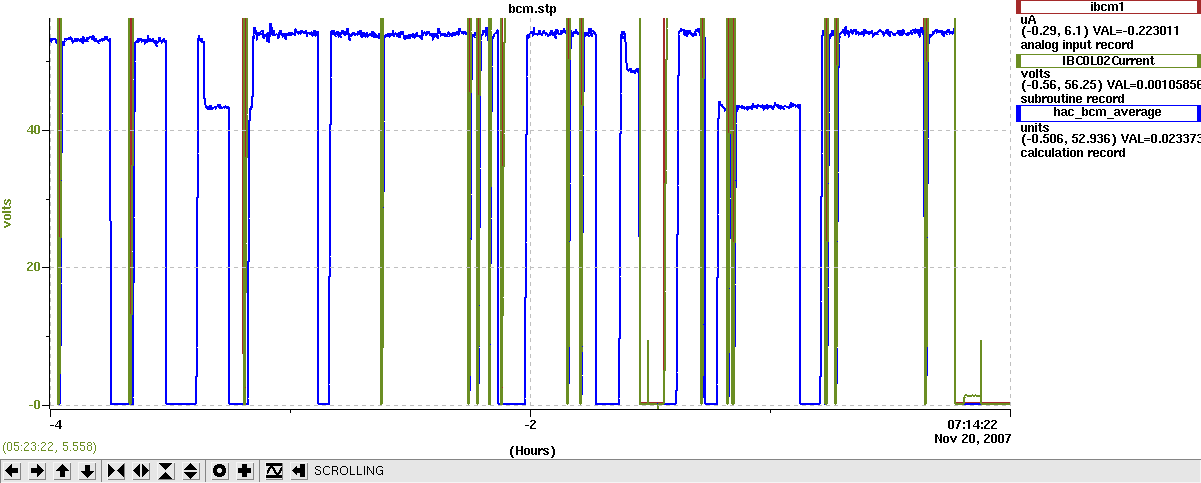The image size is (1201, 483).
Task: Click the plus icon in toolbar
Action: pos(244,470)
